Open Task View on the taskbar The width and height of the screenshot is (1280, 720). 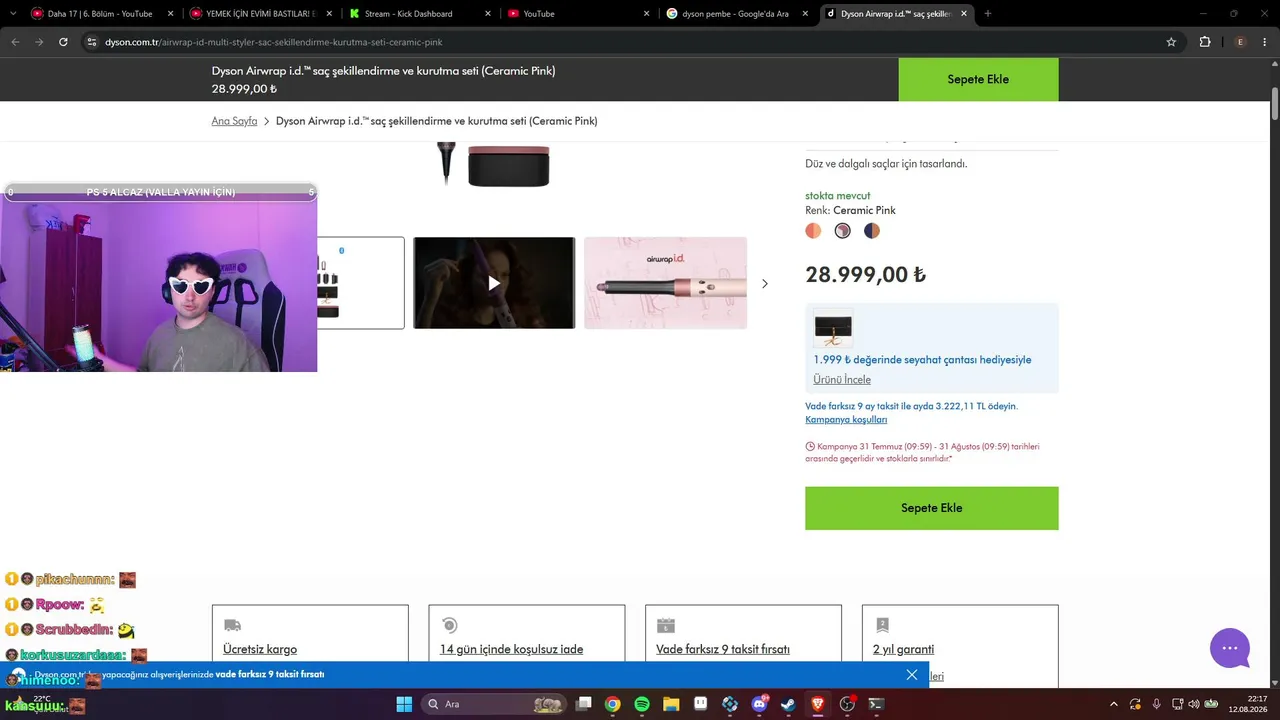click(584, 704)
